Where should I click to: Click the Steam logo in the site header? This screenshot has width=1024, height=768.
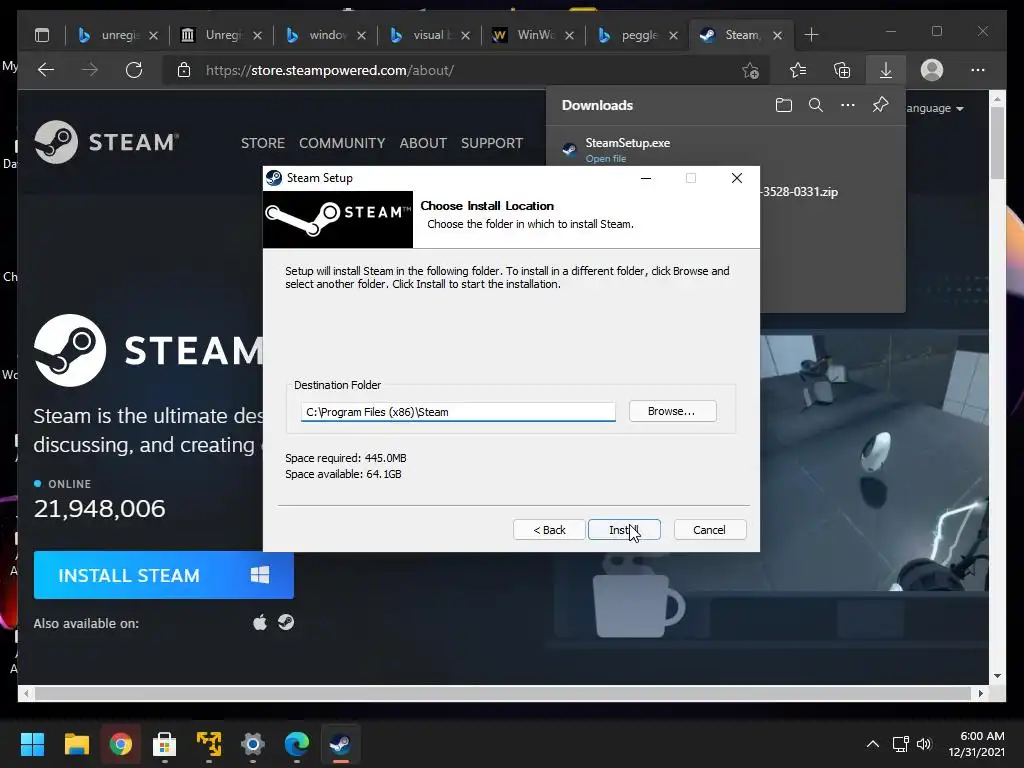(x=106, y=142)
